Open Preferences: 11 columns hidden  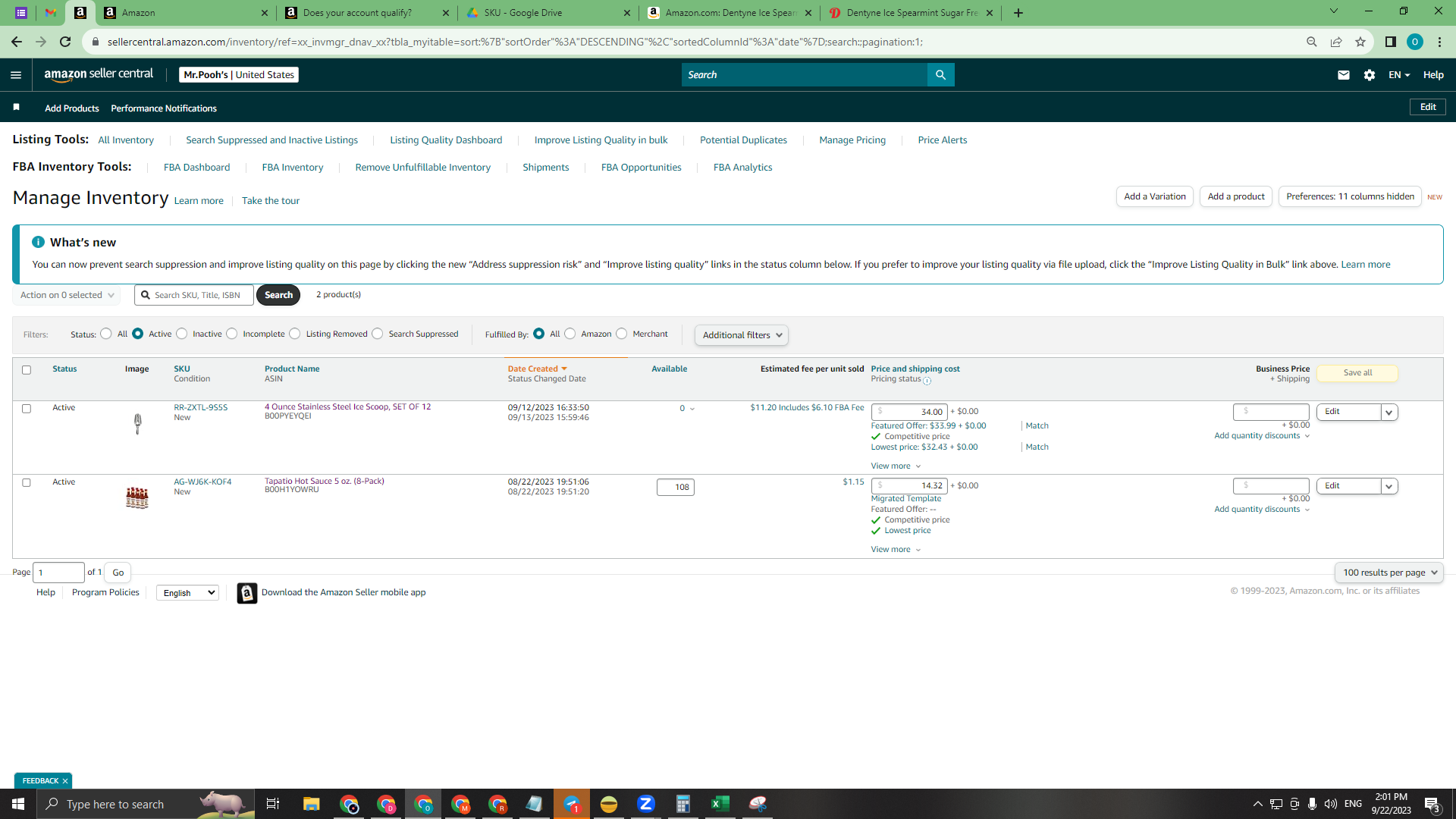[1350, 196]
